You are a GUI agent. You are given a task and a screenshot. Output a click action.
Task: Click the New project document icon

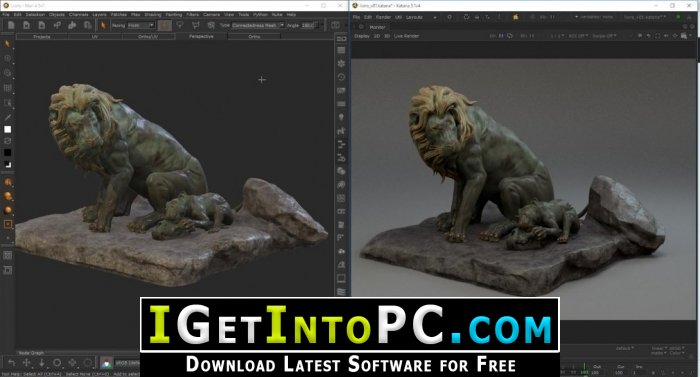tap(11, 25)
